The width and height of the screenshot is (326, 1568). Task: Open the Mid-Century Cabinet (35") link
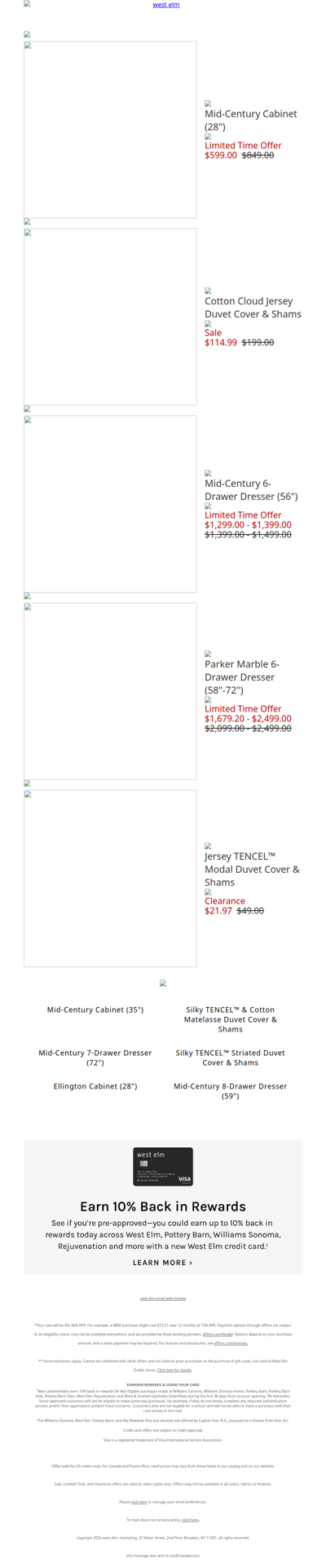pos(95,1010)
